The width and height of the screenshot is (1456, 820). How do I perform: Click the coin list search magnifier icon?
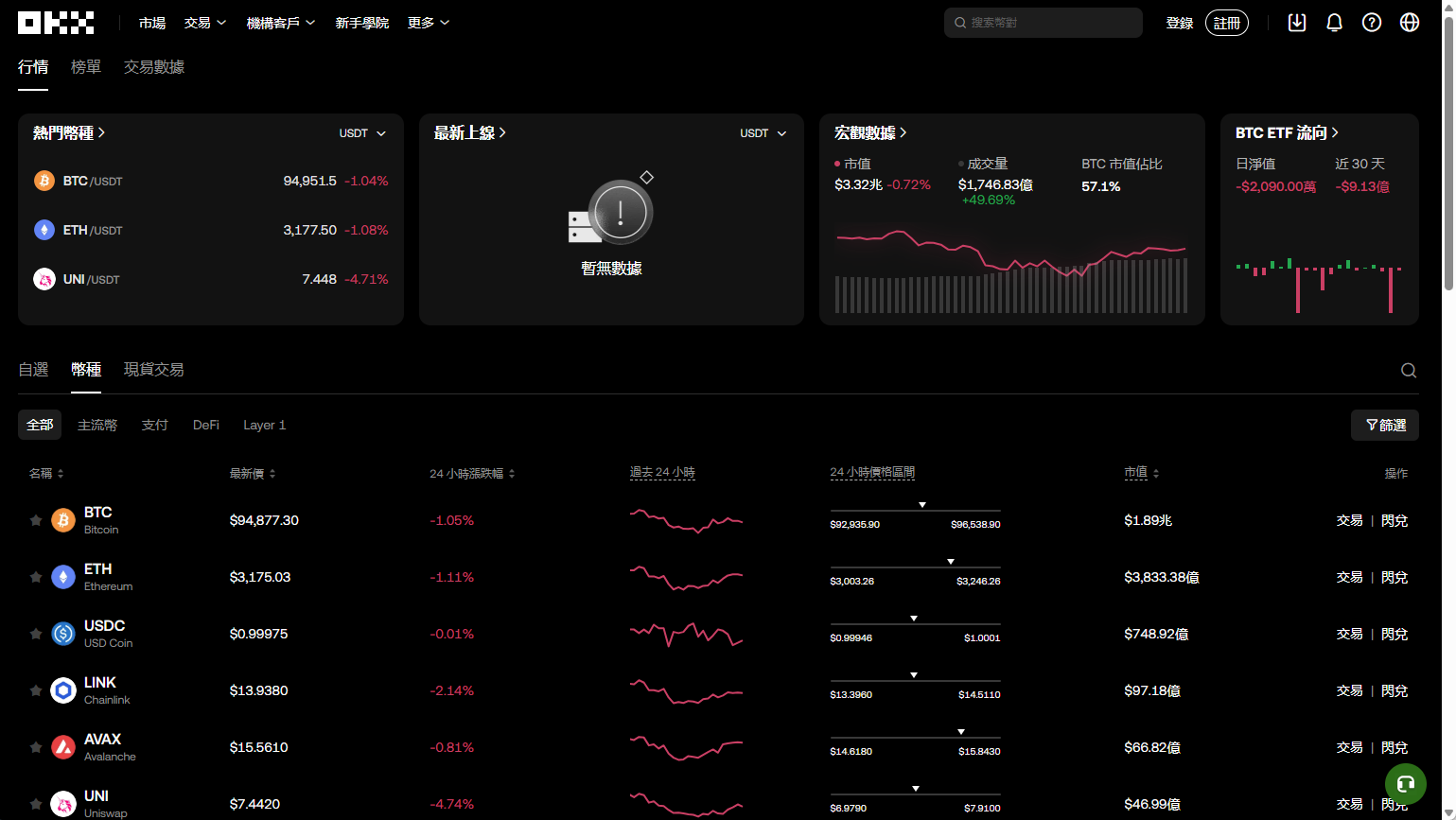pos(1408,371)
